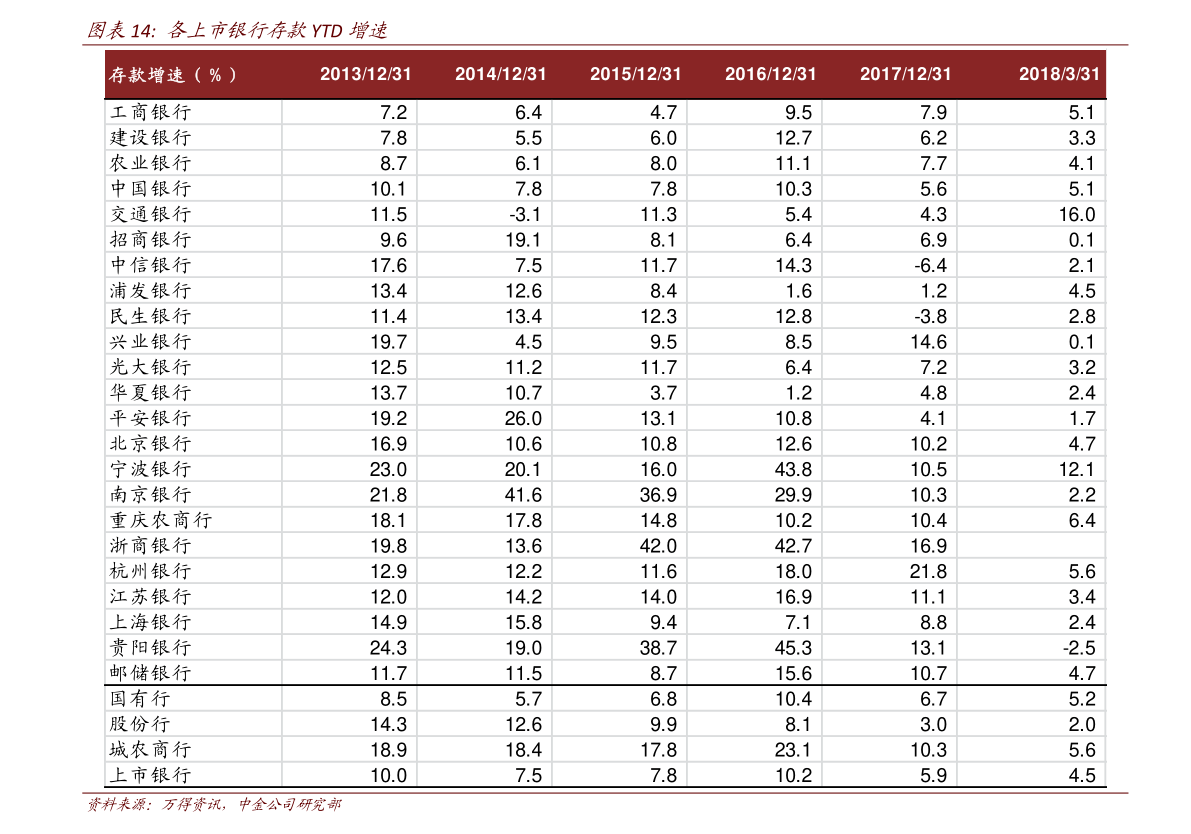This screenshot has width=1191, height=834.
Task: Click 贵阳银行 2013 value 24.3
Action: [x=388, y=649]
